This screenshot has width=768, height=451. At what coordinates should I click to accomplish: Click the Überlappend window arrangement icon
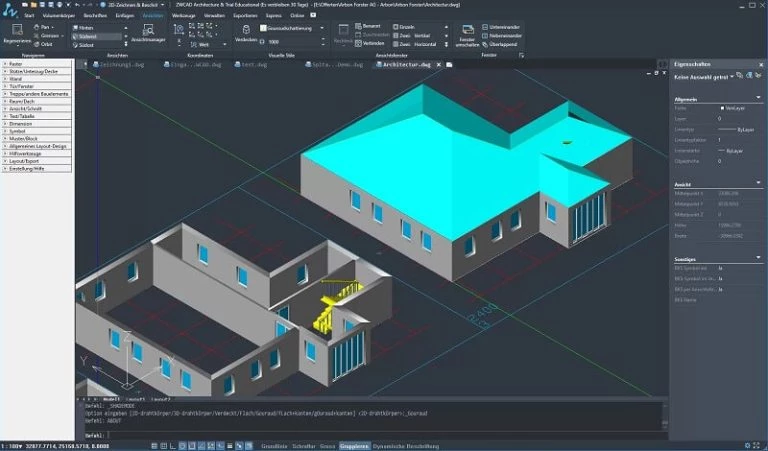(x=499, y=44)
